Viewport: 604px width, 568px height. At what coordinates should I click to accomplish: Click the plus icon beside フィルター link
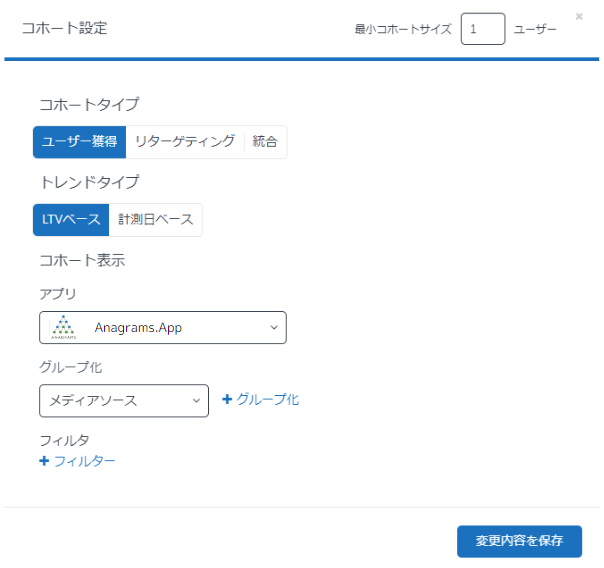(44, 461)
